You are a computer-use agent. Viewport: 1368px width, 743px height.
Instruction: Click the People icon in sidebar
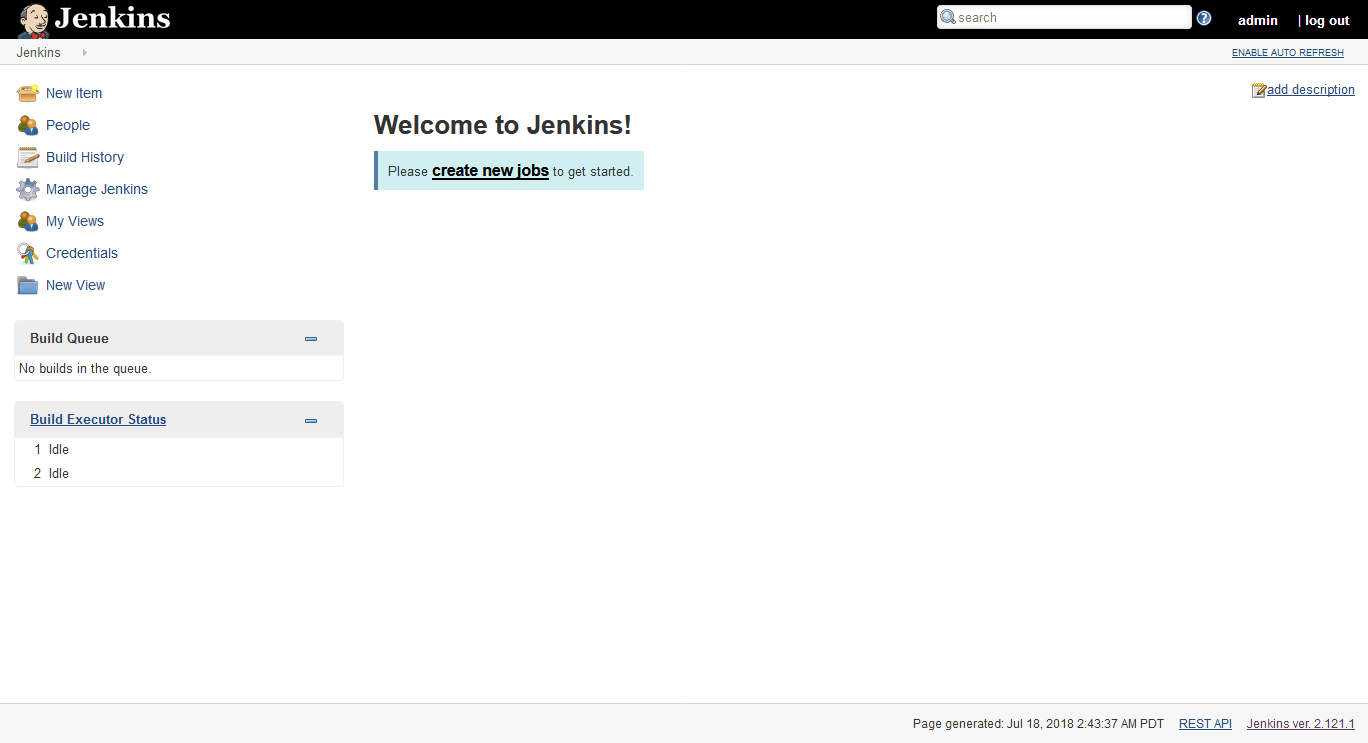click(x=28, y=125)
